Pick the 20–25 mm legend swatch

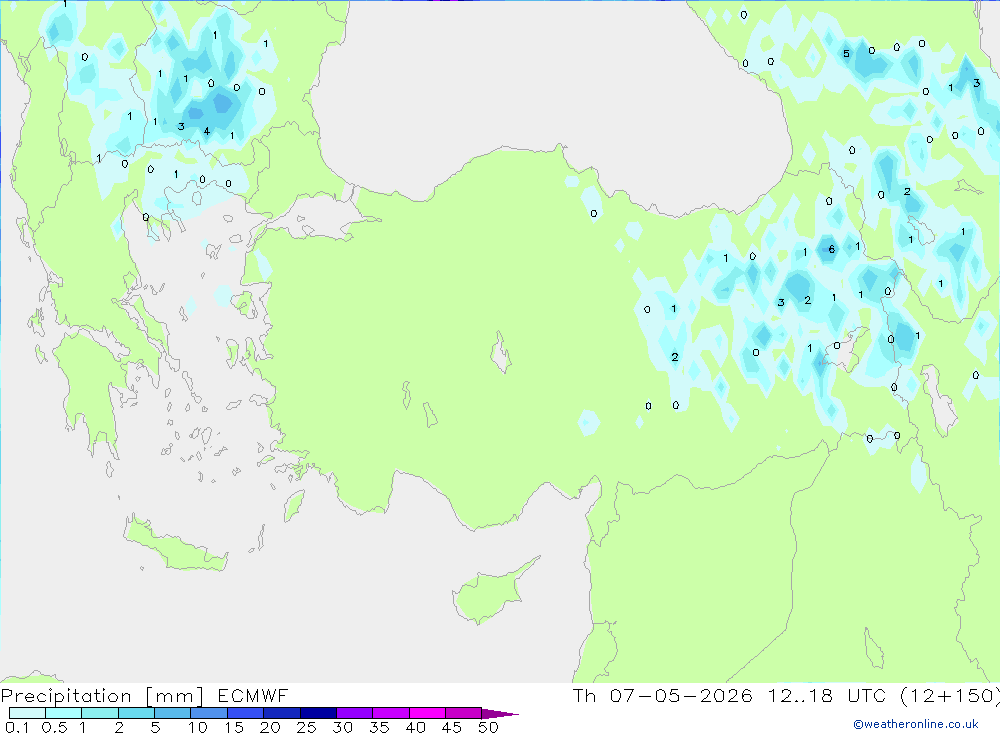coord(282,713)
